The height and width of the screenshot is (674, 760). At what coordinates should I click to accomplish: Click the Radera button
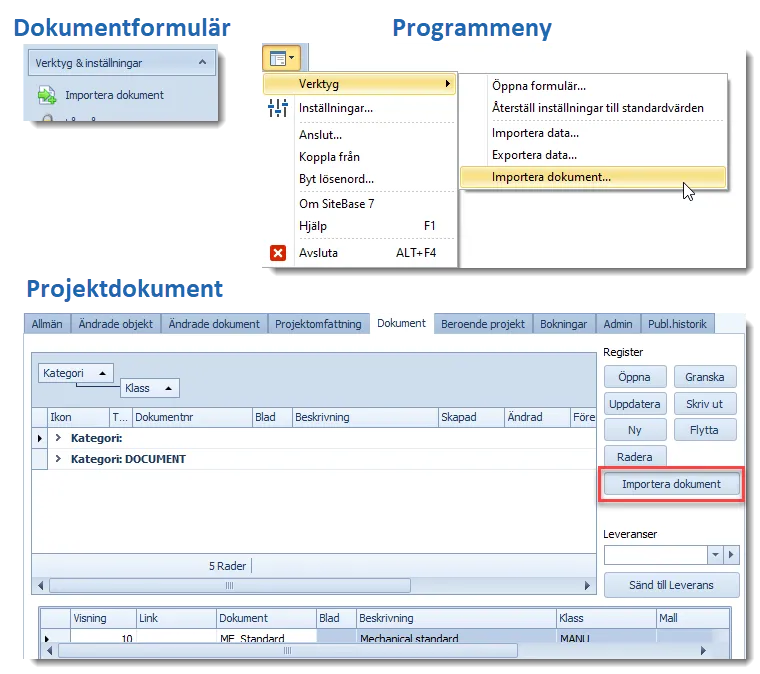click(x=635, y=457)
